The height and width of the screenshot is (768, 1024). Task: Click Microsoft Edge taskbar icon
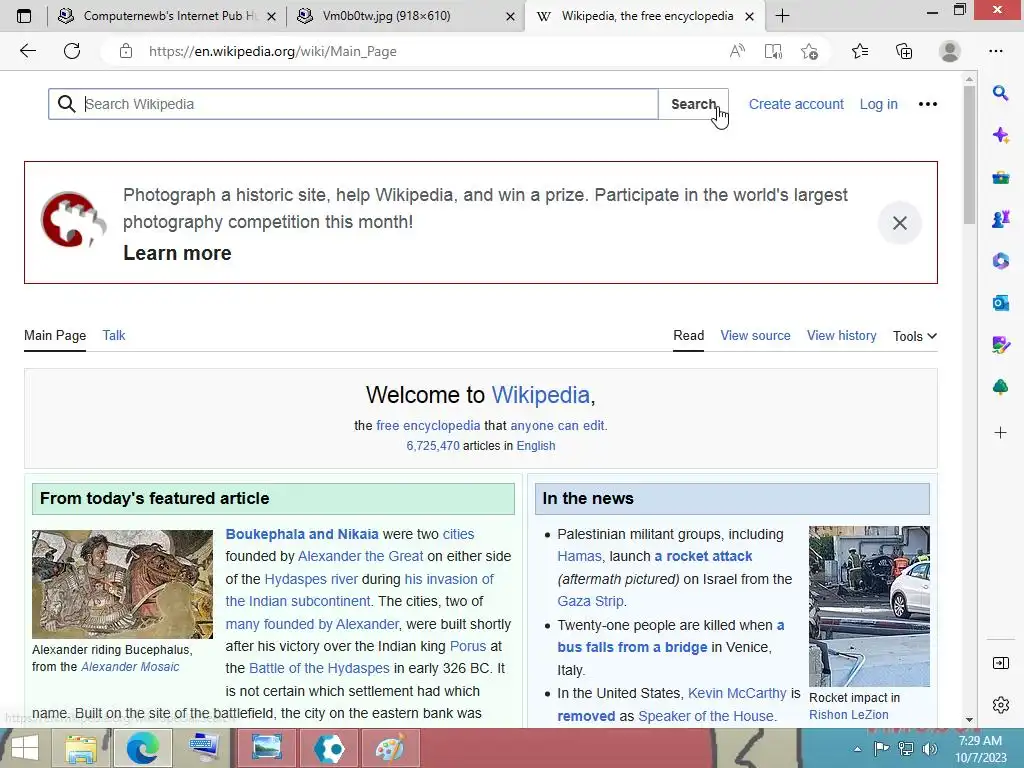[142, 748]
